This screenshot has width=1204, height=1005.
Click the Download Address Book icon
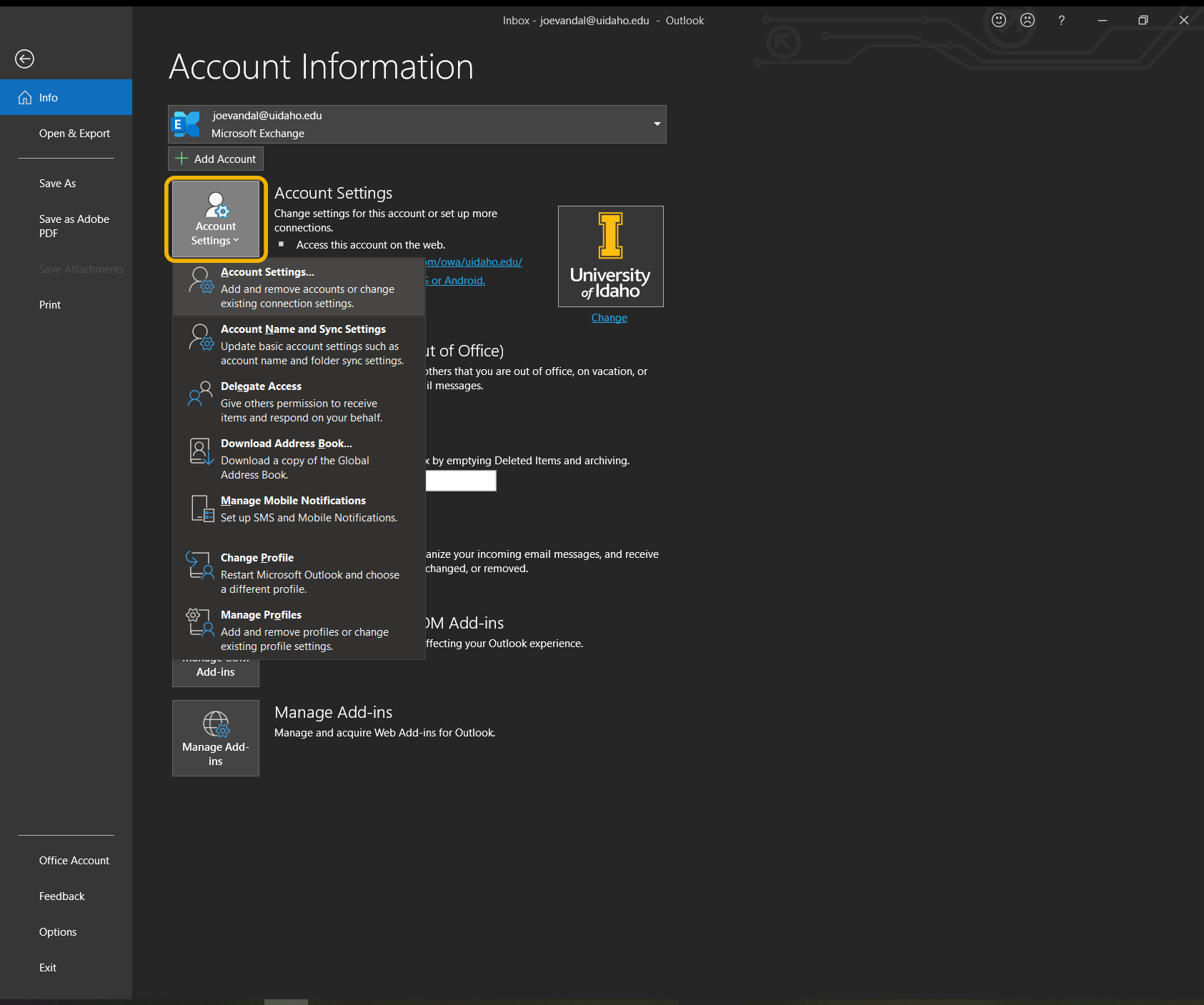(x=200, y=451)
